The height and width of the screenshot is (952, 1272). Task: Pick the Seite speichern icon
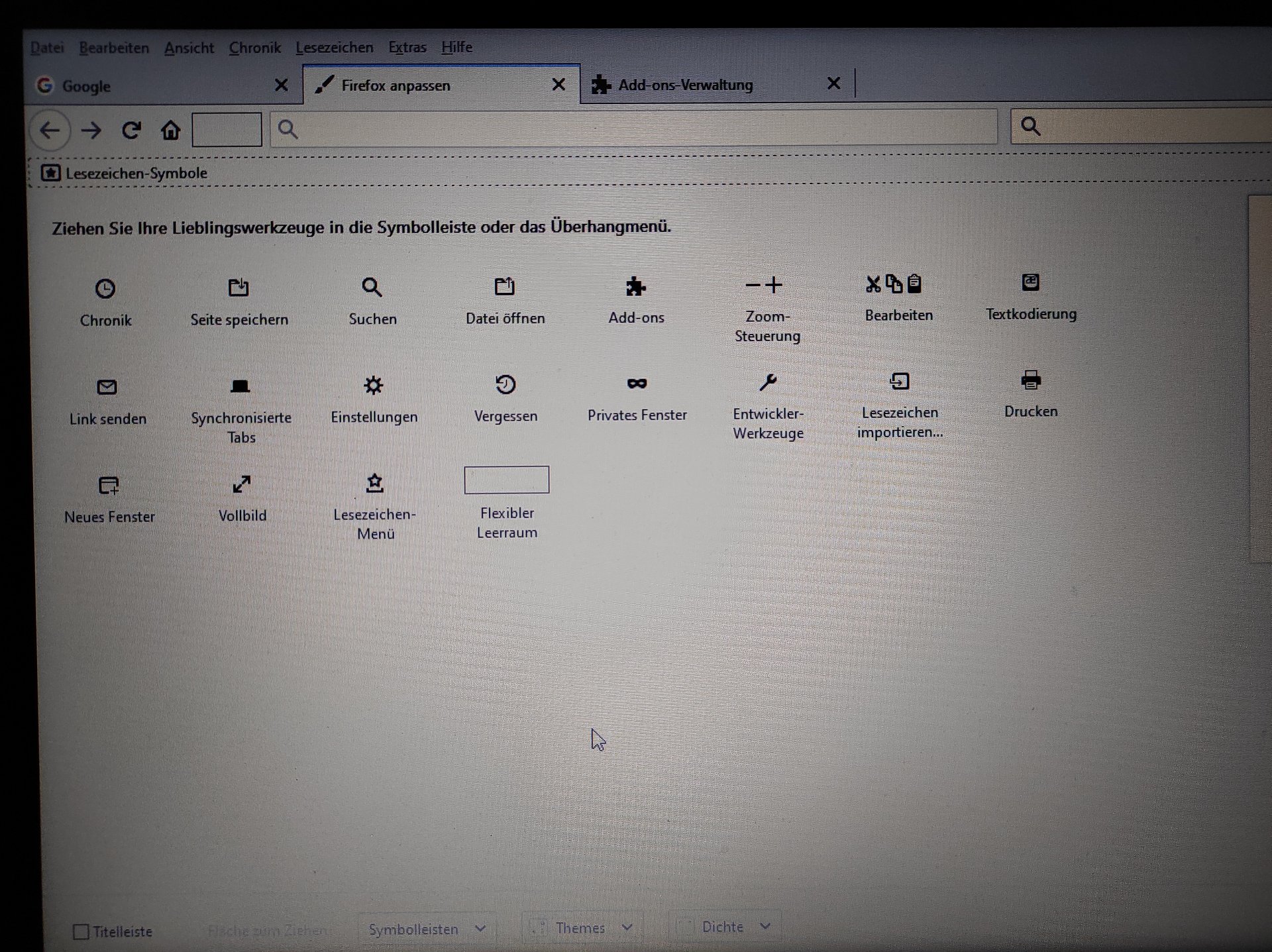tap(238, 288)
